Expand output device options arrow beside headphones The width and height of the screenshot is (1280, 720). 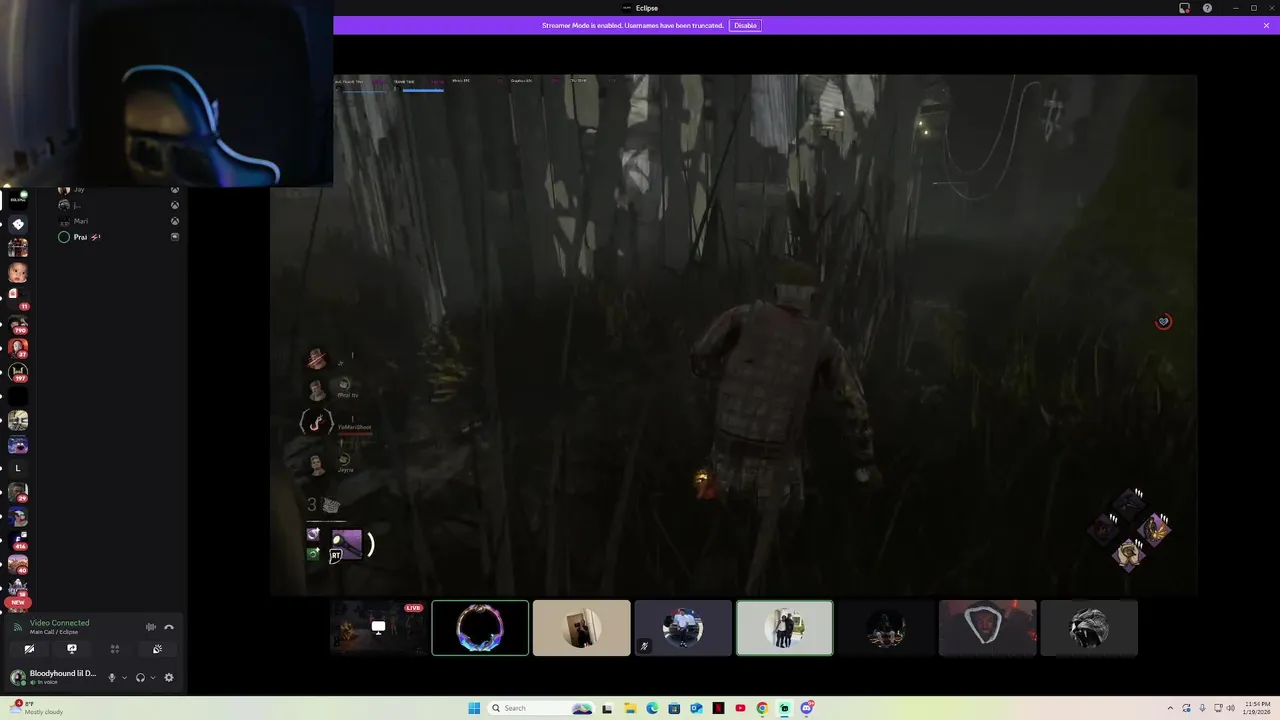[153, 677]
